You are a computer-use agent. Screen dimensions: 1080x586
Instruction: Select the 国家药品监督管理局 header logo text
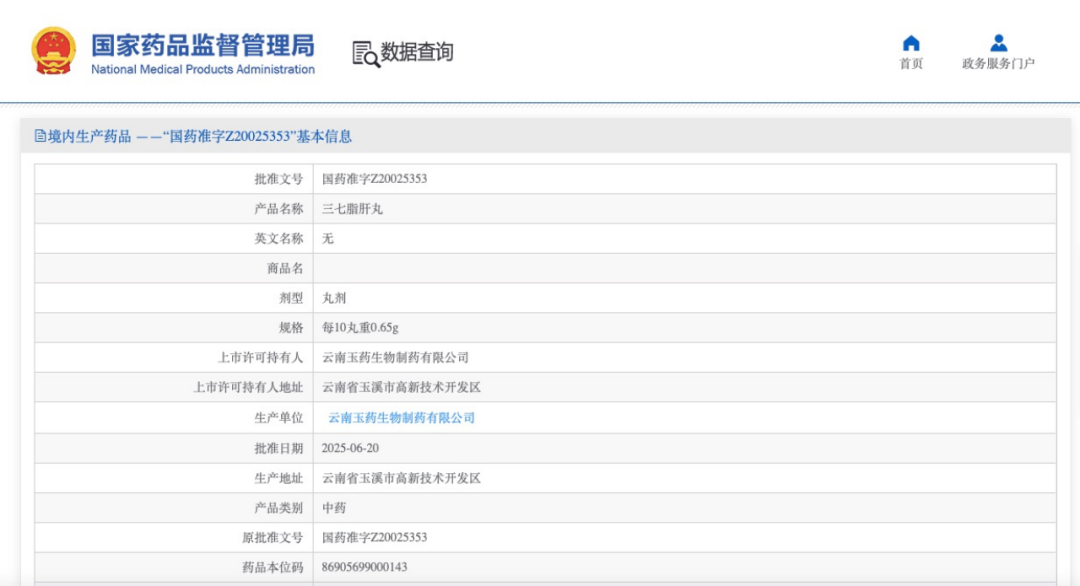click(x=201, y=44)
